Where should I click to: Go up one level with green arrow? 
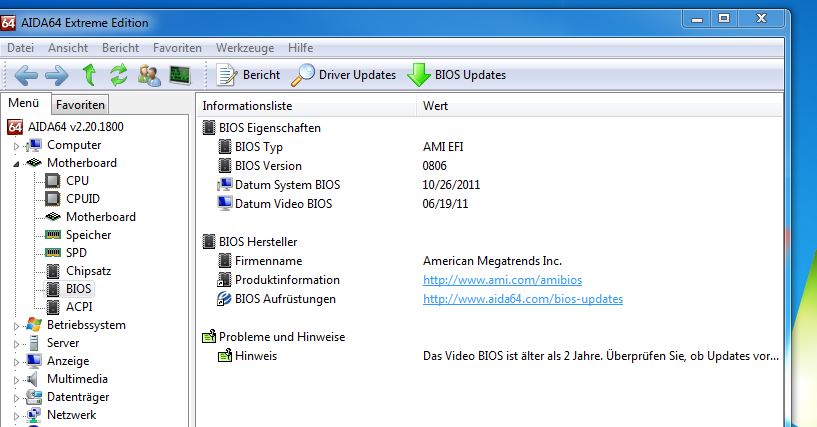click(x=90, y=75)
